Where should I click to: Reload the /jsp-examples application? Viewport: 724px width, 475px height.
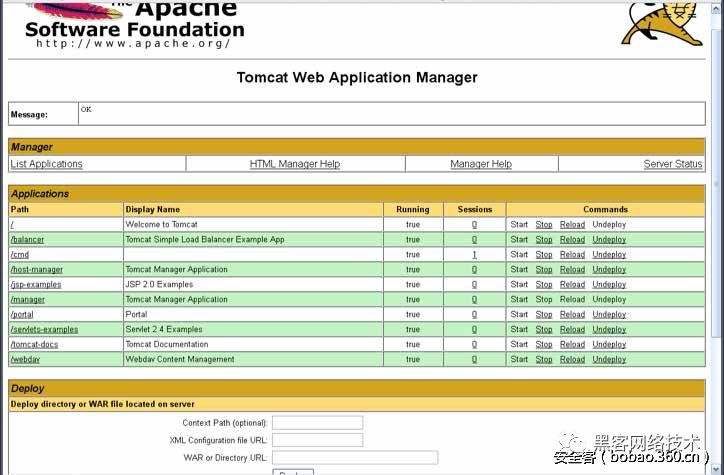click(x=573, y=284)
